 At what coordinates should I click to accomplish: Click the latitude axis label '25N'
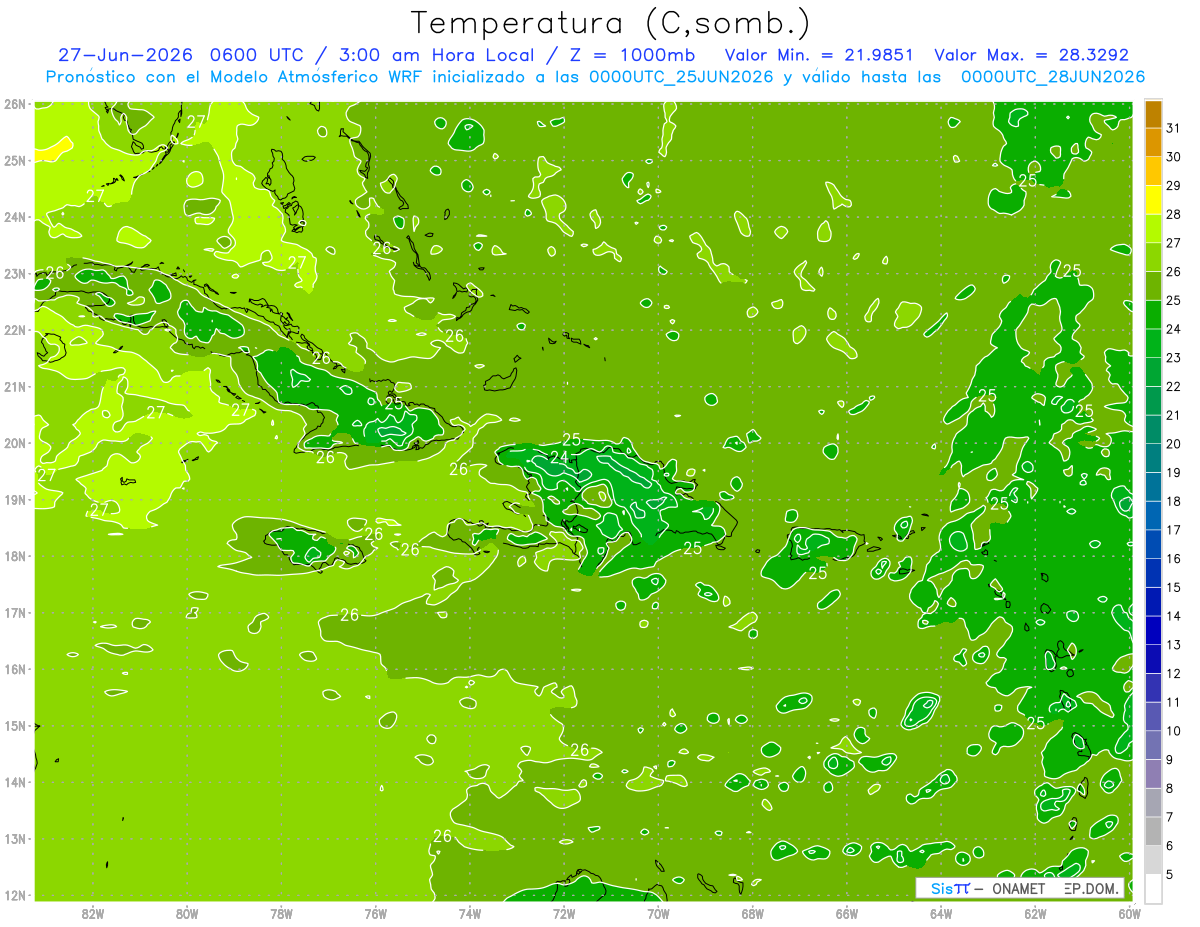15,160
